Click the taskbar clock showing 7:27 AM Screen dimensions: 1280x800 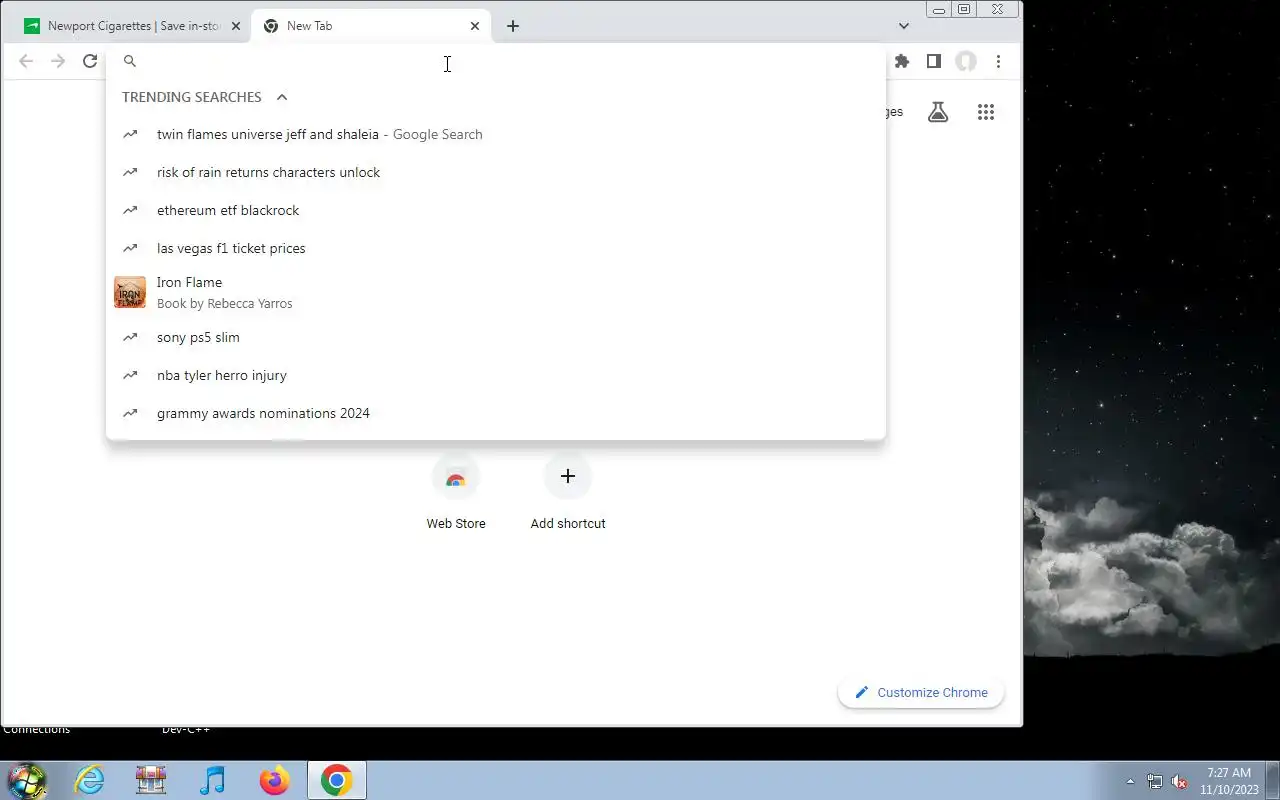tap(1229, 781)
